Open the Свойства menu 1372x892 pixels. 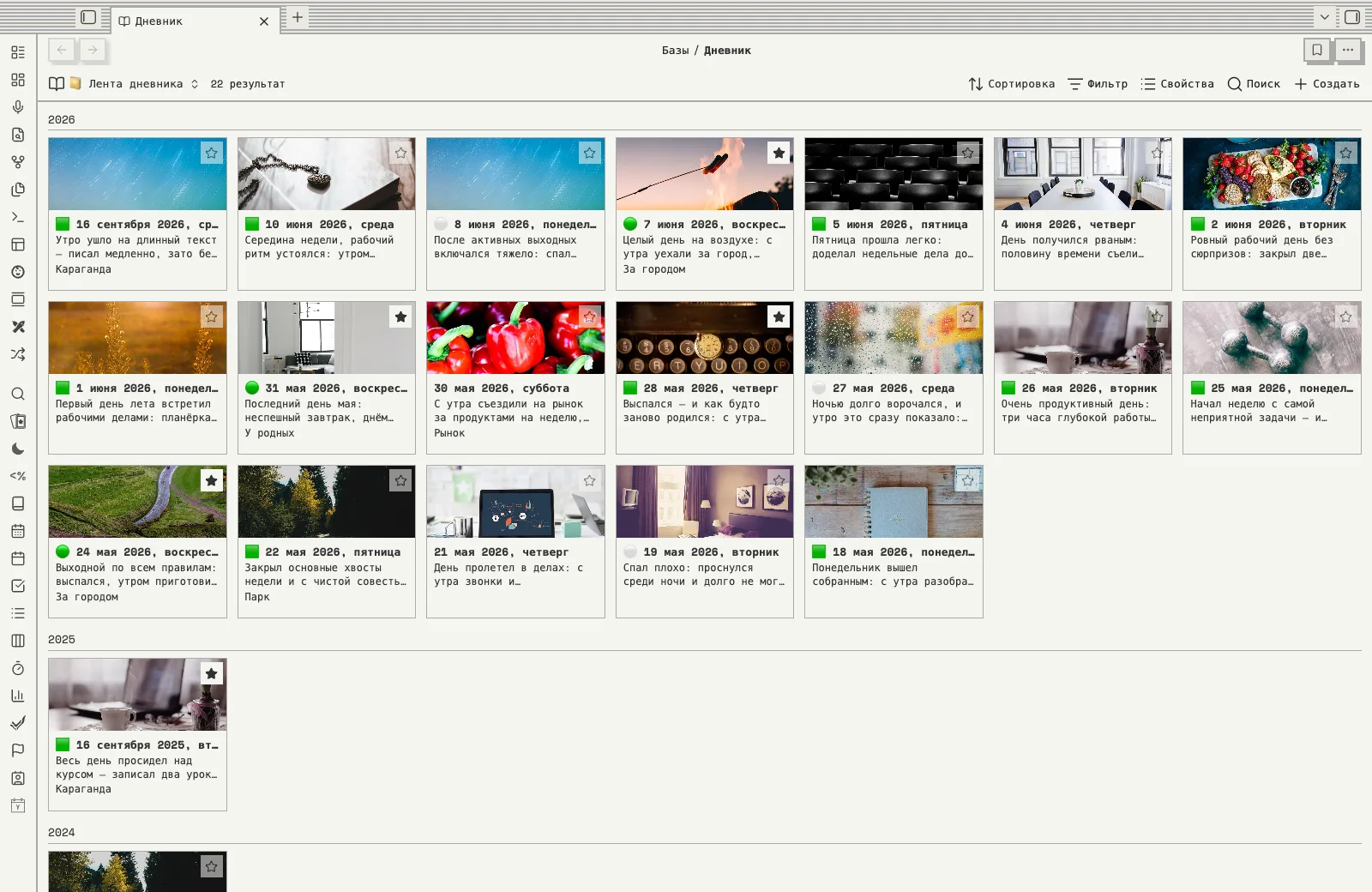coord(1177,84)
